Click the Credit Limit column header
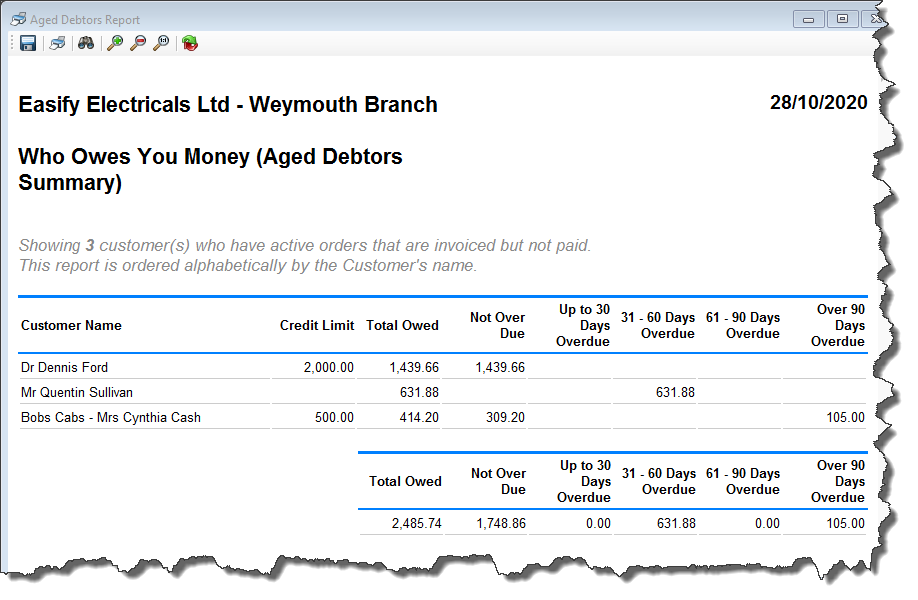 (315, 325)
